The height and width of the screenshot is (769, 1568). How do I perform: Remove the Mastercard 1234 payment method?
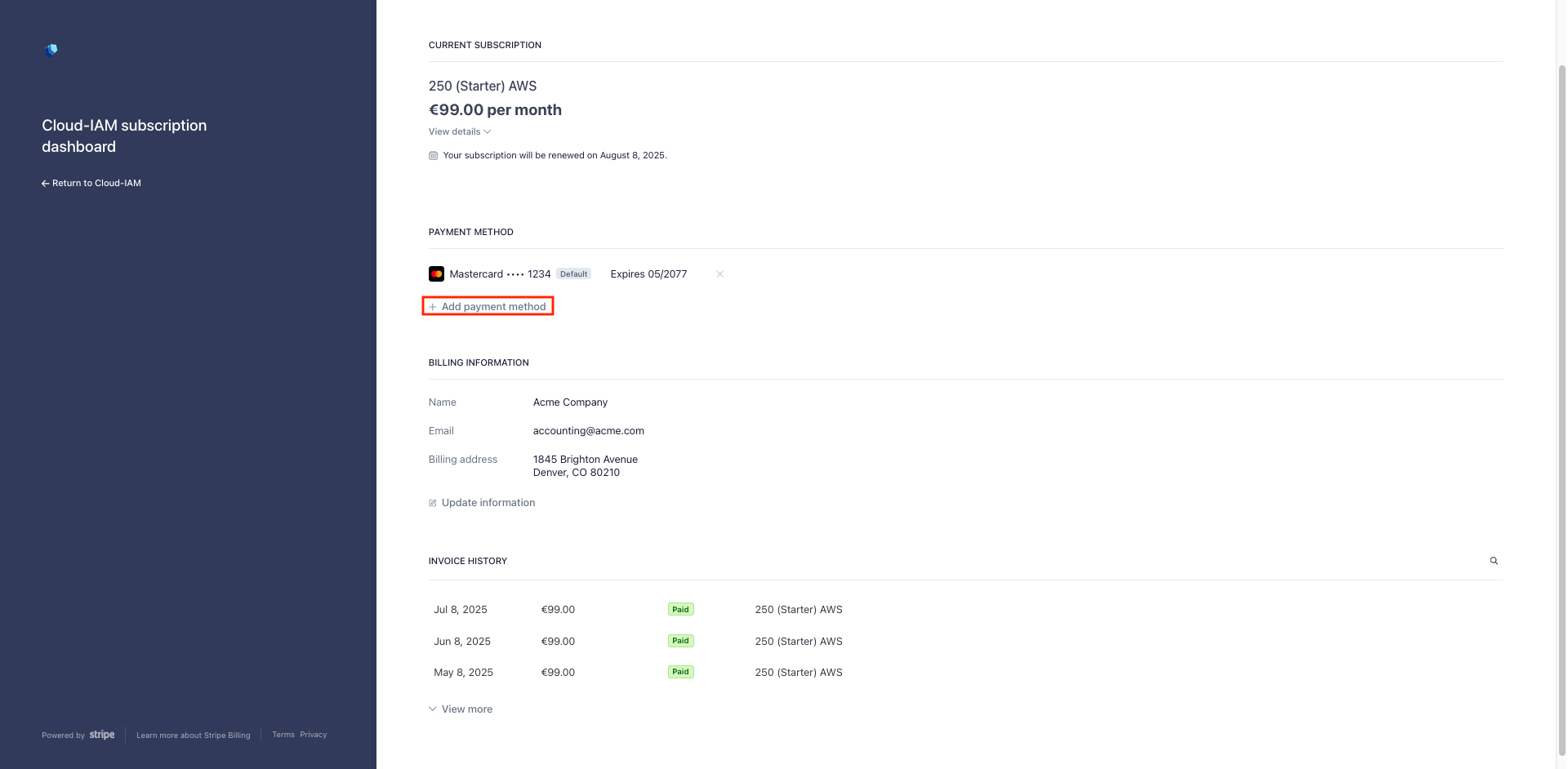pyautogui.click(x=719, y=274)
